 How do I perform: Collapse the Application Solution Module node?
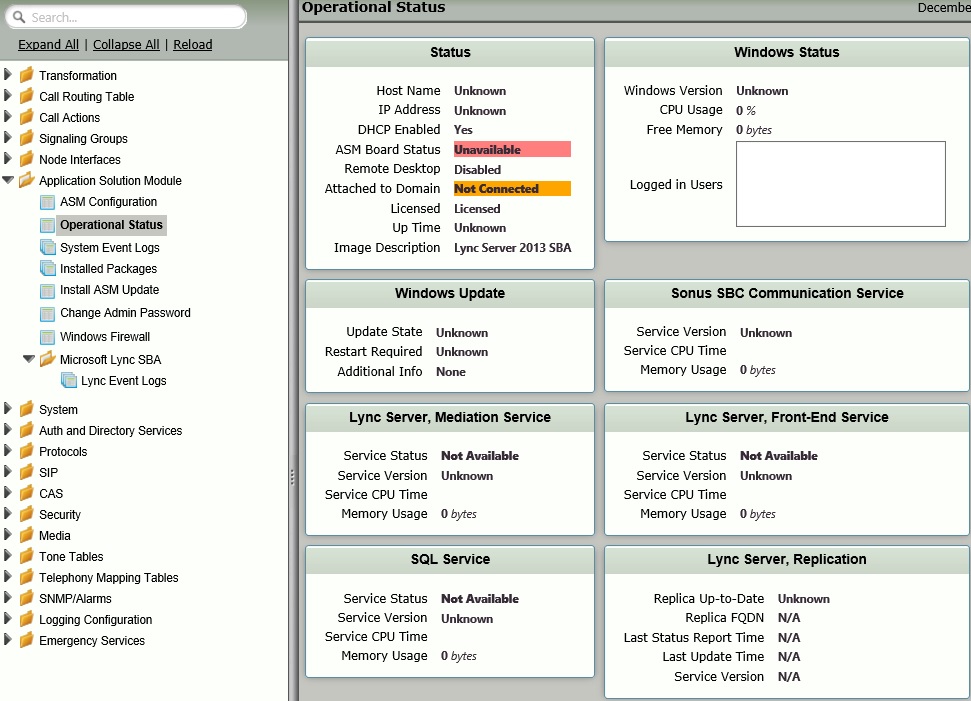coord(8,181)
